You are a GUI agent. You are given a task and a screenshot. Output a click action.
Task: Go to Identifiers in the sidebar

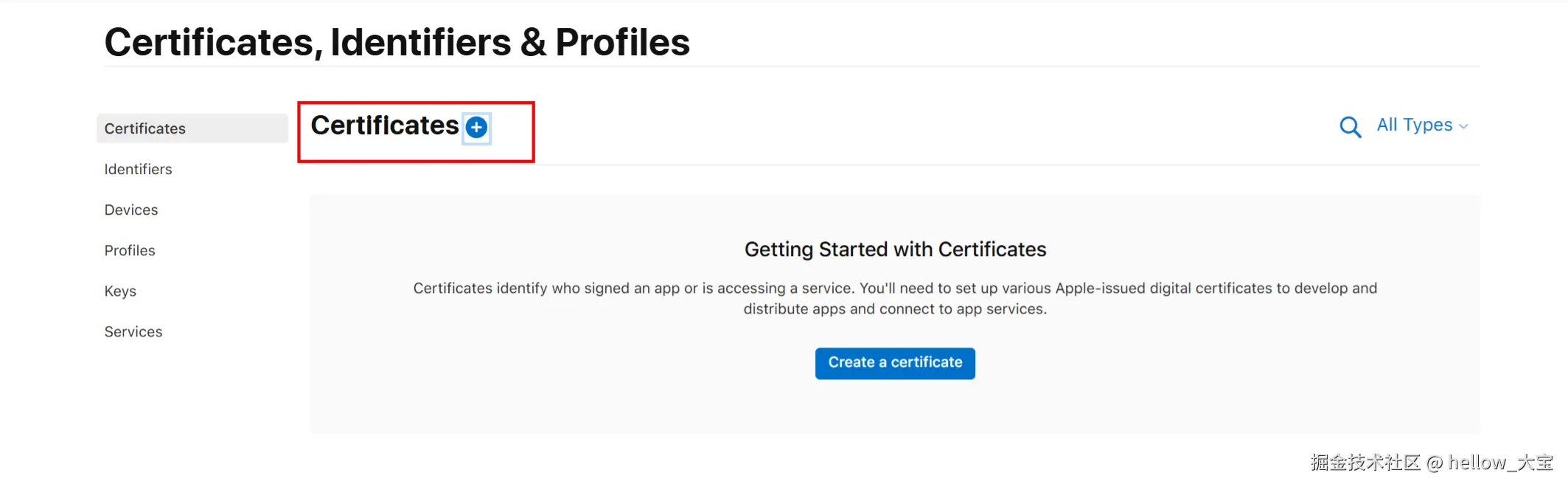(x=138, y=169)
